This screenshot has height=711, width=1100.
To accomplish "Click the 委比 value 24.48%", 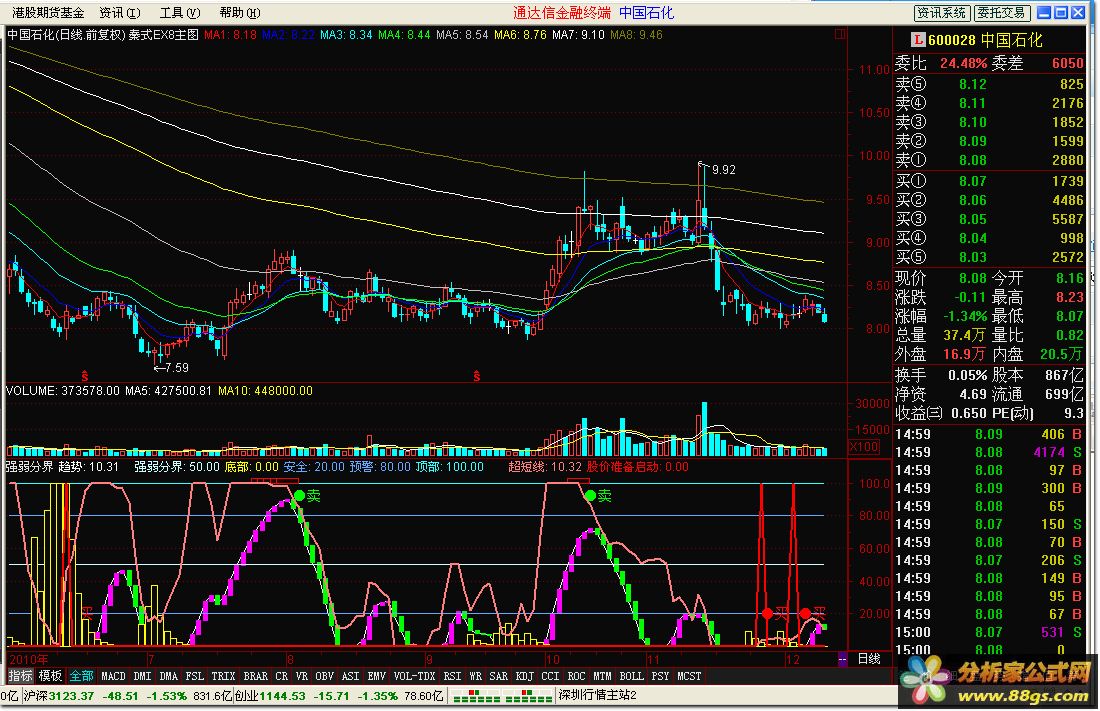I will 963,63.
